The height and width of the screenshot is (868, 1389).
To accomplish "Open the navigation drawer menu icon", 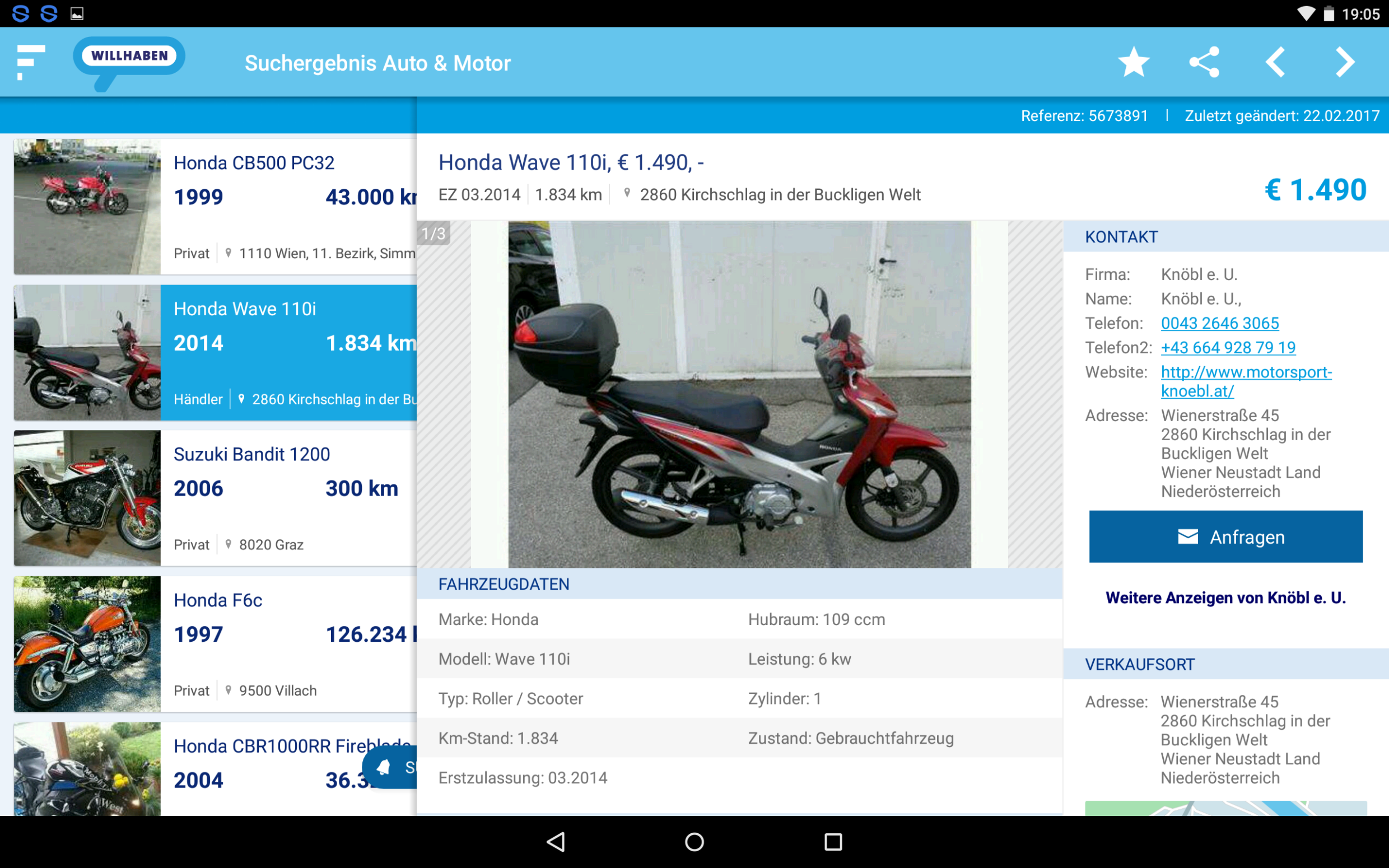I will 30,62.
